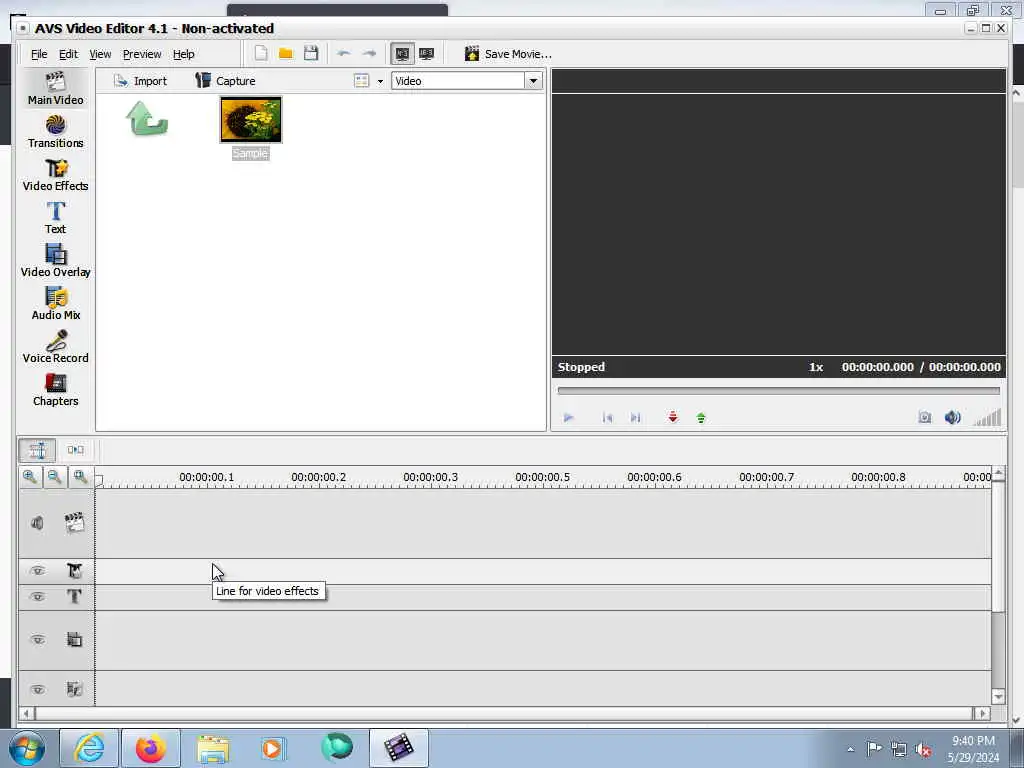
Task: Click Save Movie button
Action: [x=507, y=54]
